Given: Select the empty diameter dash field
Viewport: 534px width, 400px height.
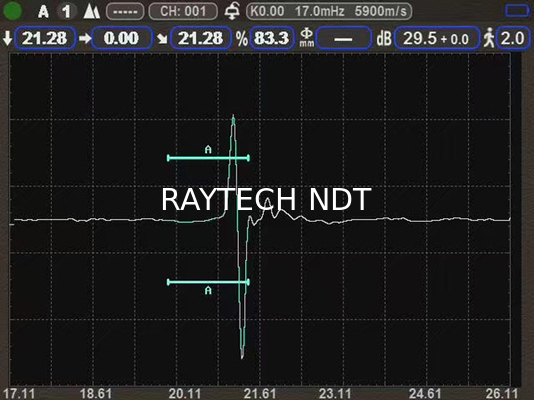Looking at the screenshot, I should pos(344,38).
